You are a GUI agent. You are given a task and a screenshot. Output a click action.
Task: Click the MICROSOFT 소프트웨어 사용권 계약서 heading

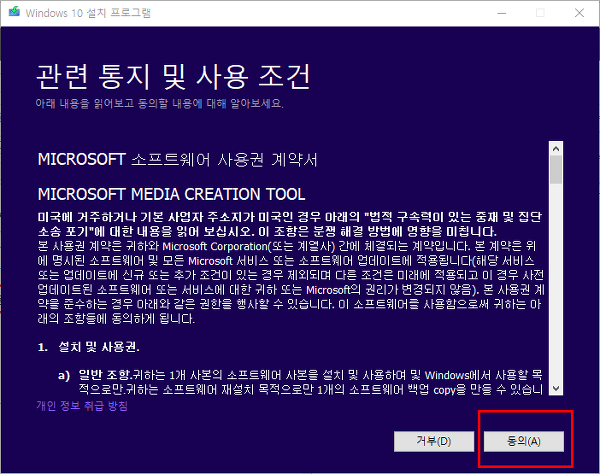(178, 159)
